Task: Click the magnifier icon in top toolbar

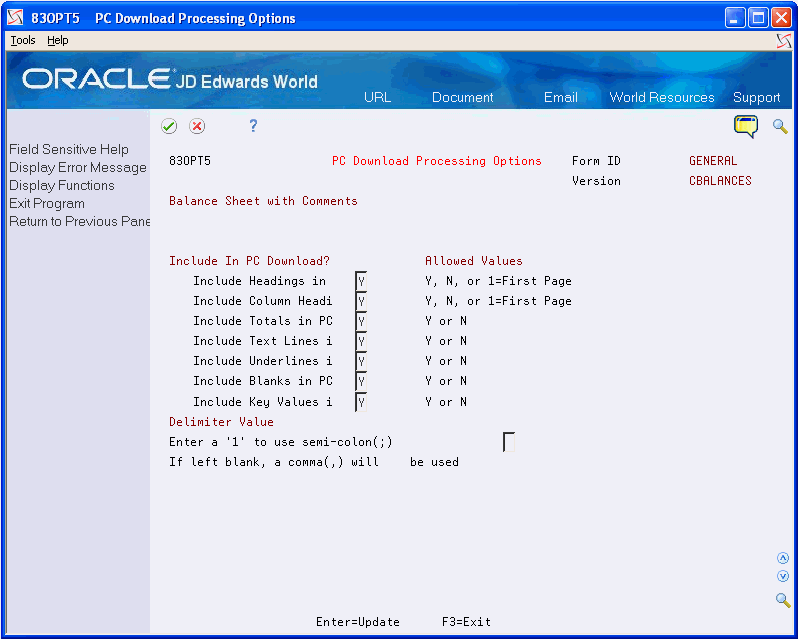Action: [x=780, y=126]
